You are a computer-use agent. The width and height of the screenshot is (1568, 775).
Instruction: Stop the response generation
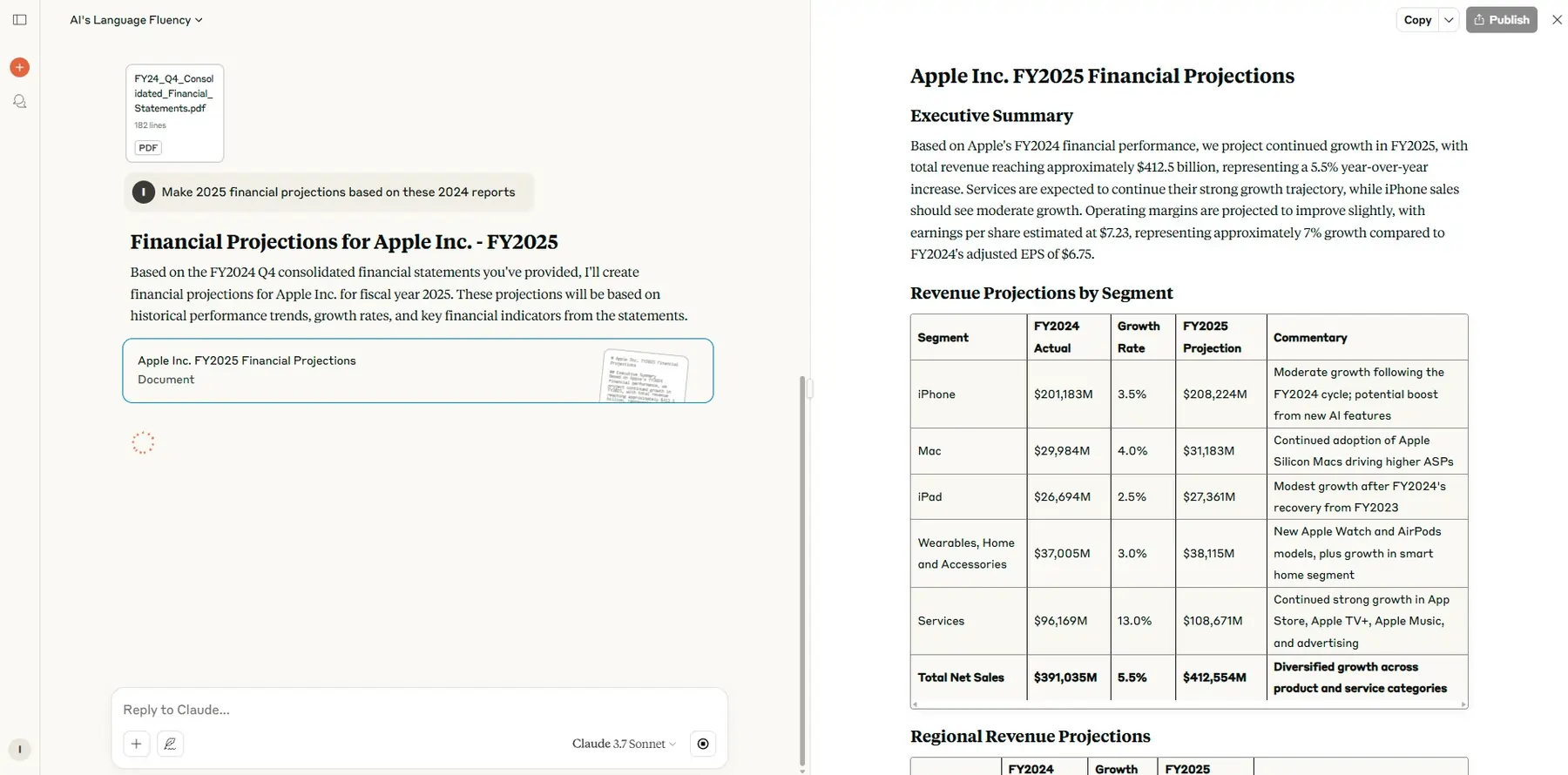(703, 744)
